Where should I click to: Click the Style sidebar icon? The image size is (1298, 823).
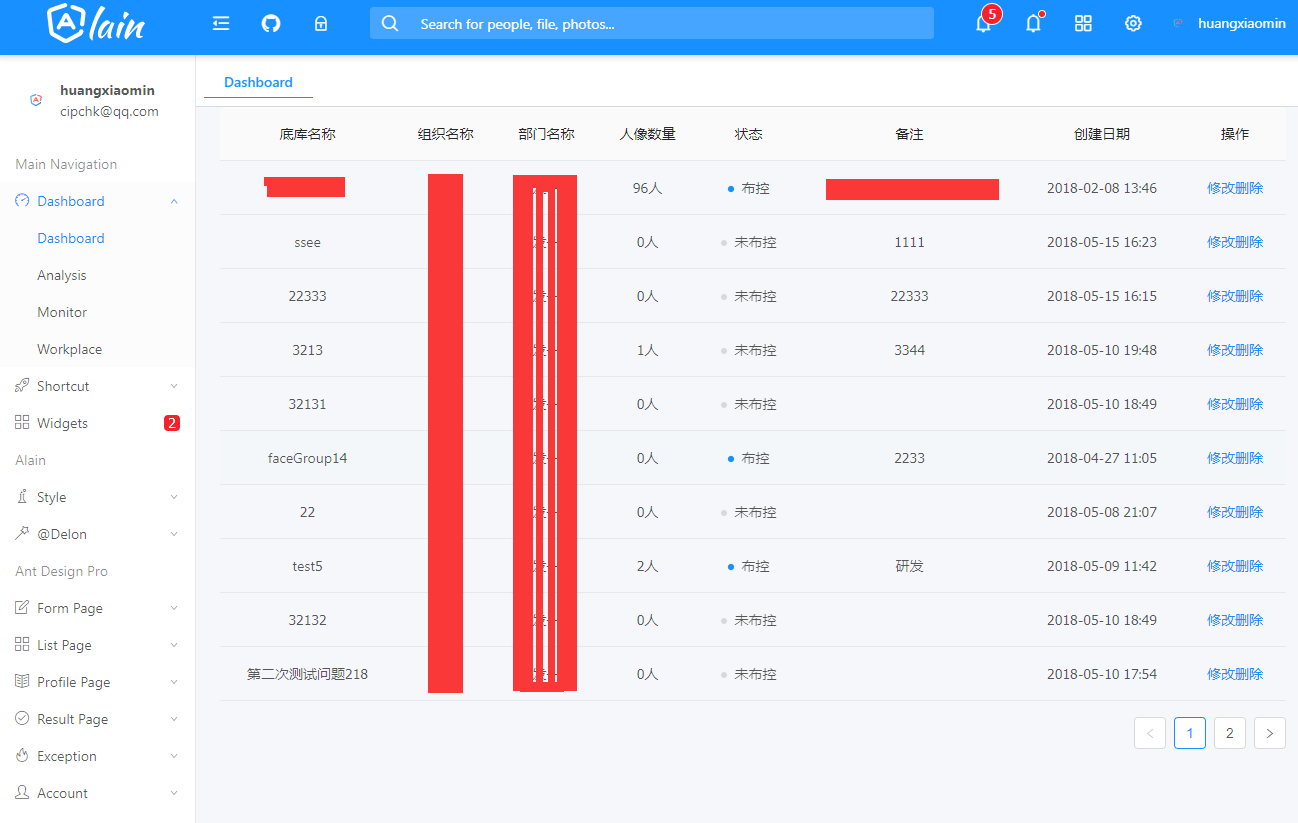click(x=22, y=496)
